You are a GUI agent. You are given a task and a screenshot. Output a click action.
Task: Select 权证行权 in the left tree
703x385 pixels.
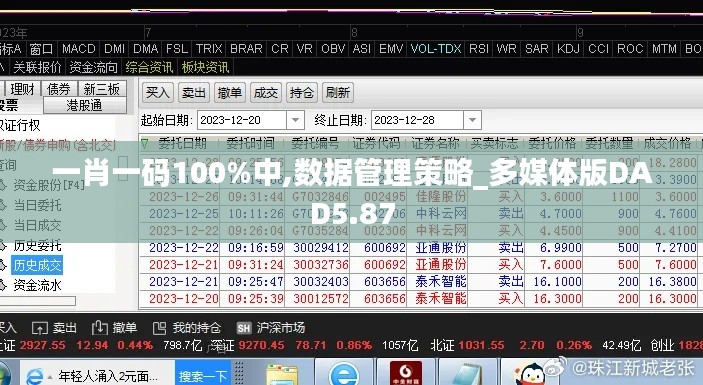pos(20,125)
